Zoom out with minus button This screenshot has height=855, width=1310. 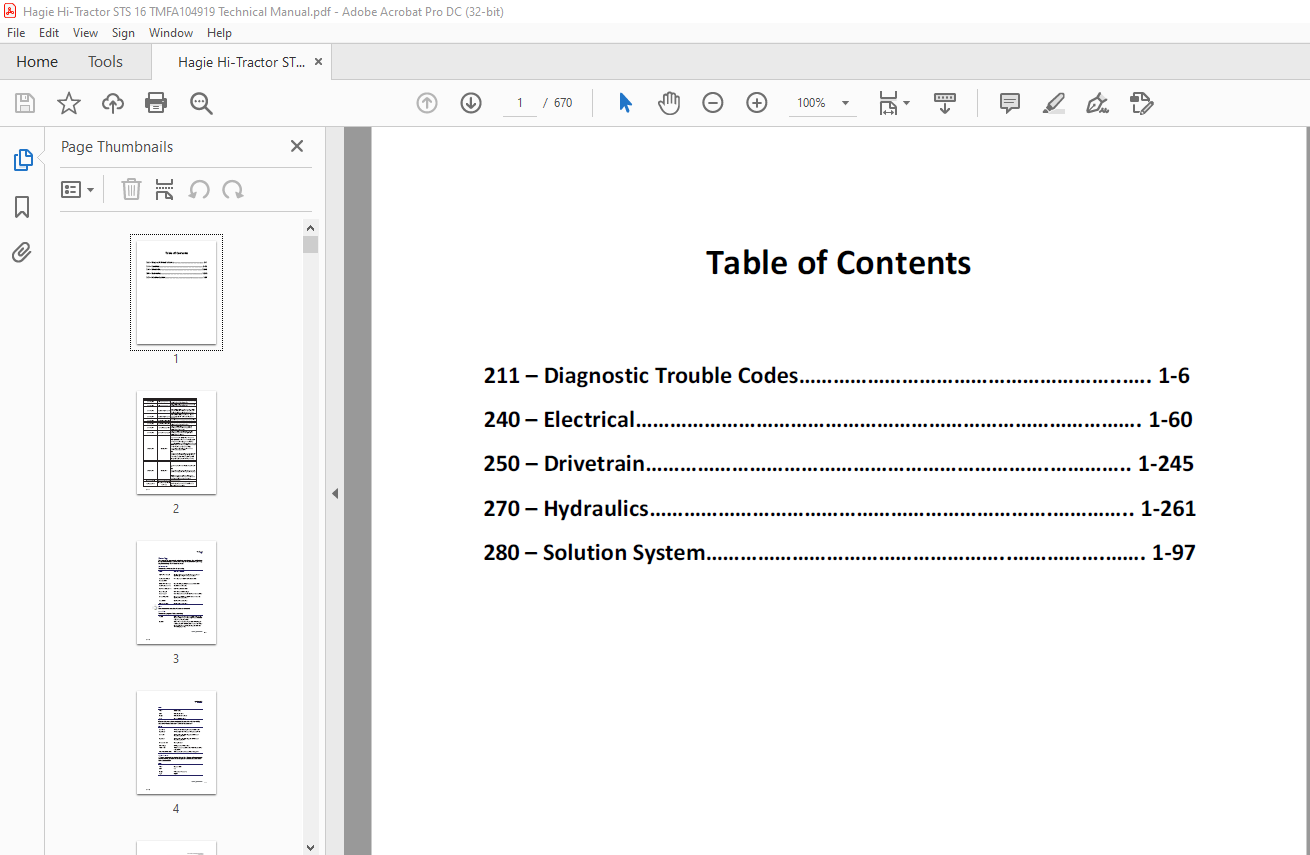point(713,103)
